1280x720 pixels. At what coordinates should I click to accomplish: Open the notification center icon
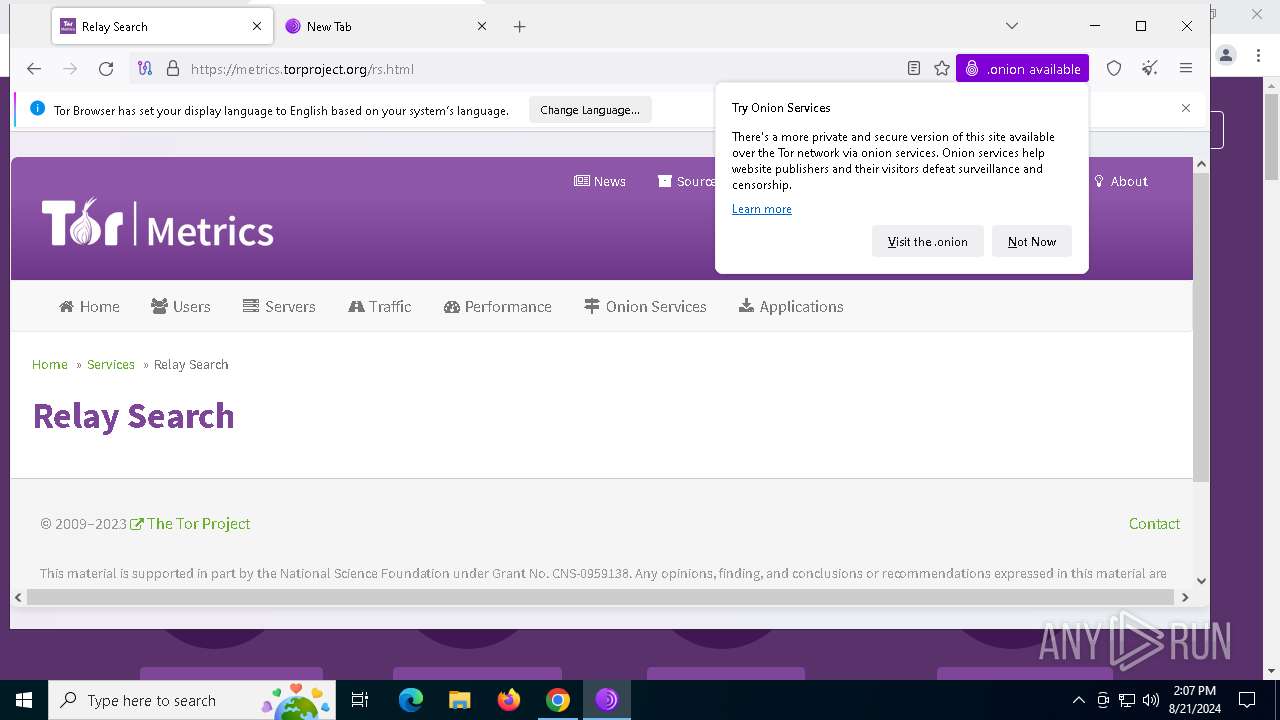[1247, 700]
